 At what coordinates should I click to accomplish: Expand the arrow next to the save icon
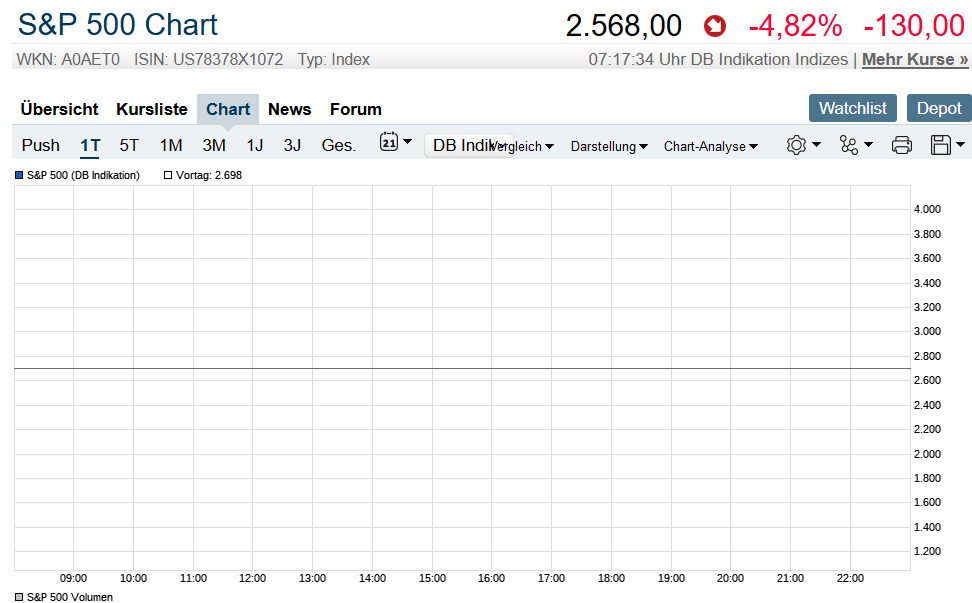point(960,144)
